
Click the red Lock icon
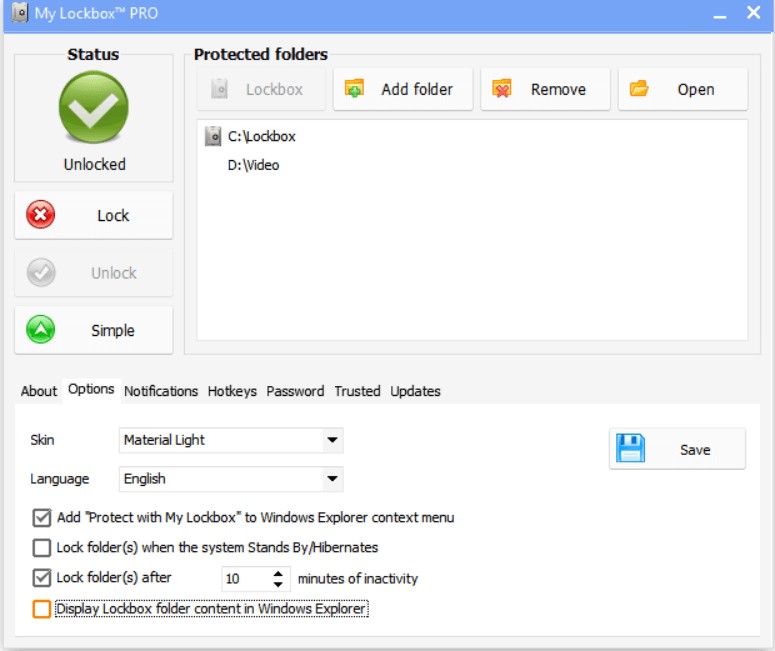(41, 215)
